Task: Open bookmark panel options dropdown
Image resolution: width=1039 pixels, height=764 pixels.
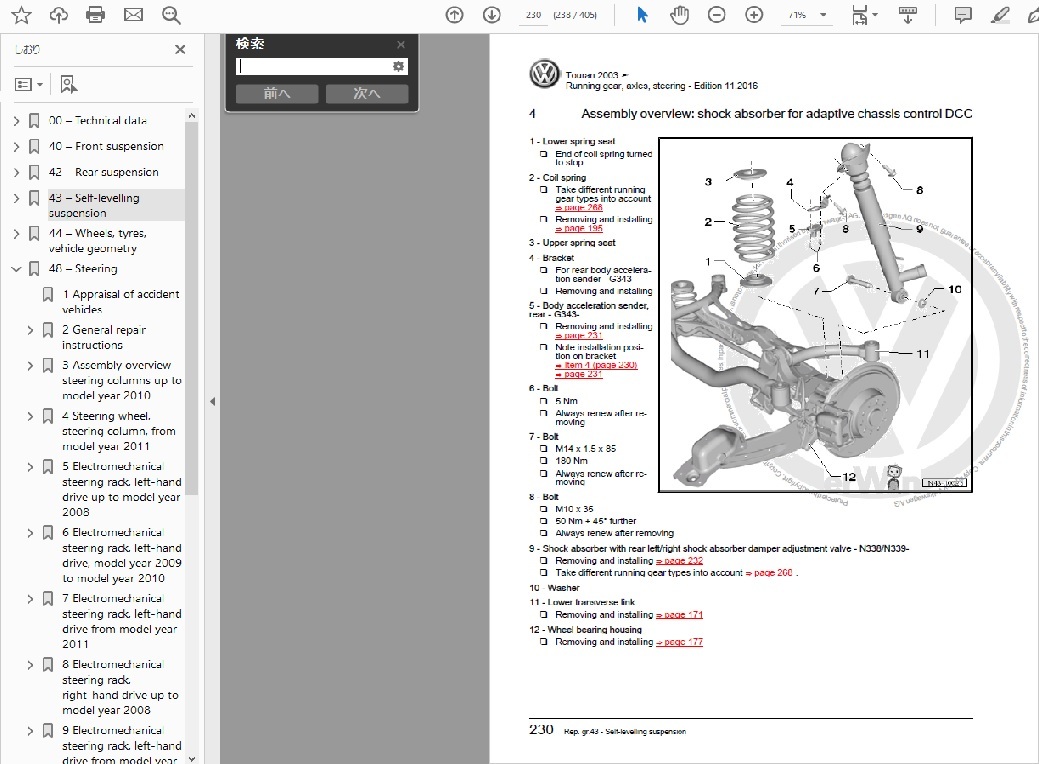Action: pos(29,85)
